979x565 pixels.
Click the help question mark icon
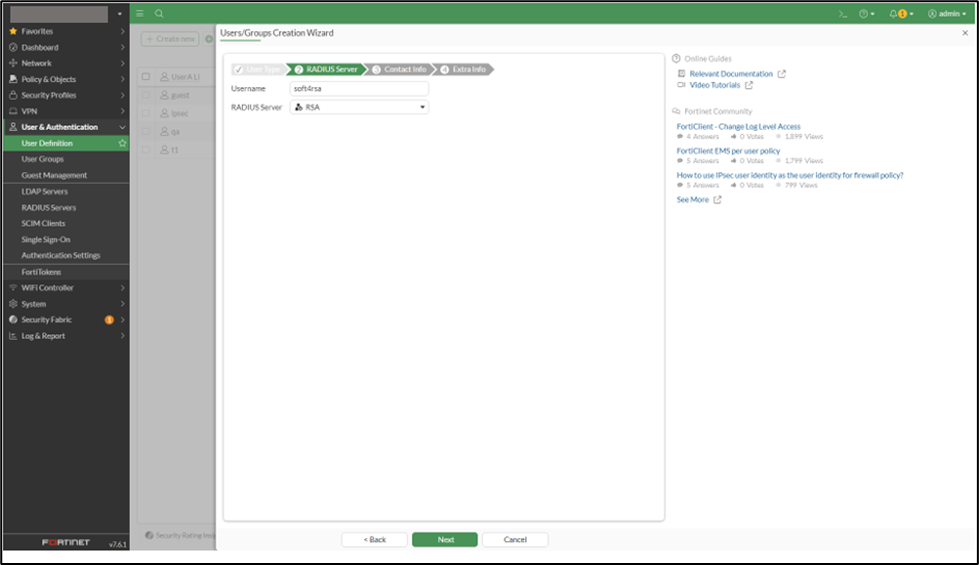point(865,14)
